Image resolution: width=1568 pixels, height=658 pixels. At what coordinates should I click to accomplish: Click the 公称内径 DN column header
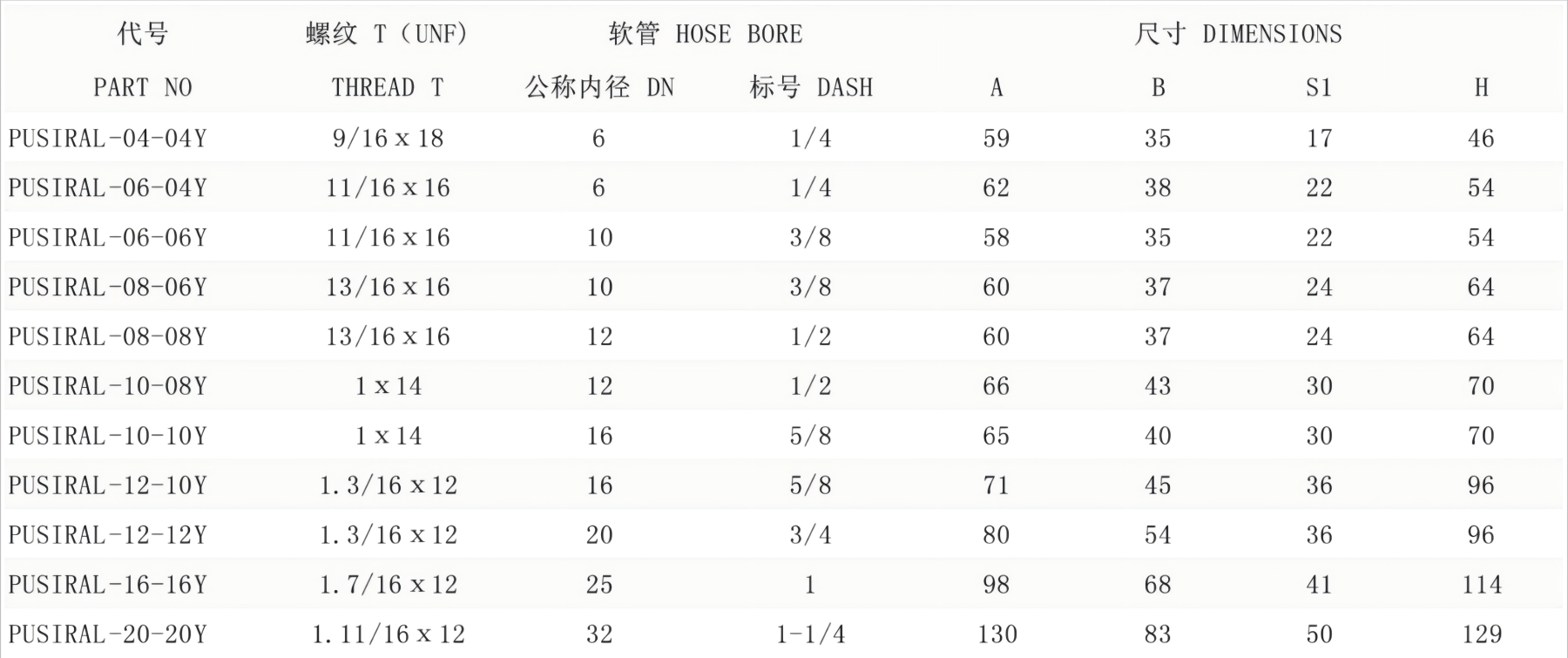[x=599, y=87]
